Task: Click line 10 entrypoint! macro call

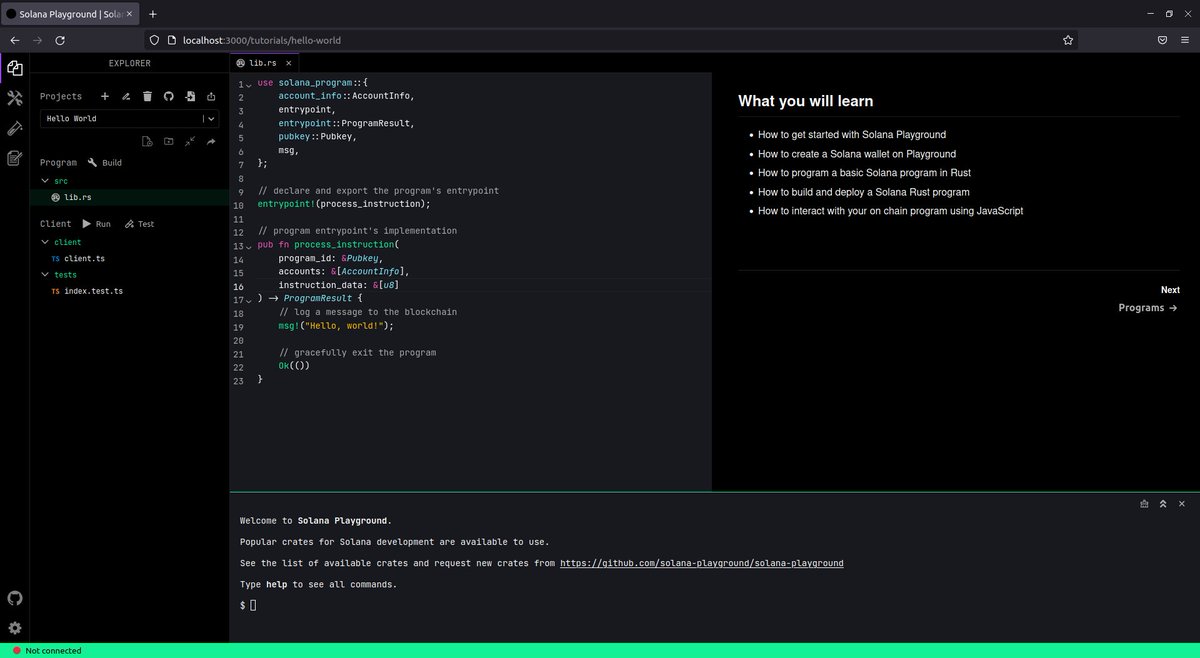Action: (343, 204)
